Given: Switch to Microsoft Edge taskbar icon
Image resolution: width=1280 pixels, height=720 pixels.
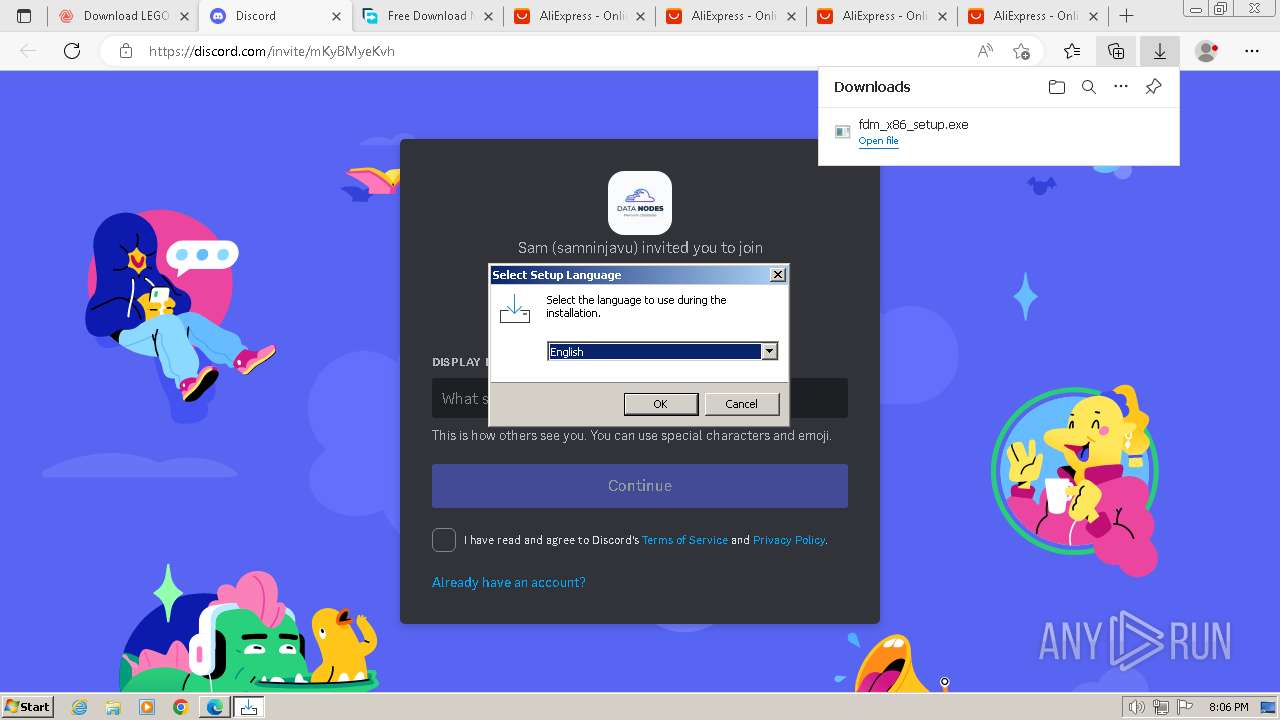Looking at the screenshot, I should tap(214, 707).
